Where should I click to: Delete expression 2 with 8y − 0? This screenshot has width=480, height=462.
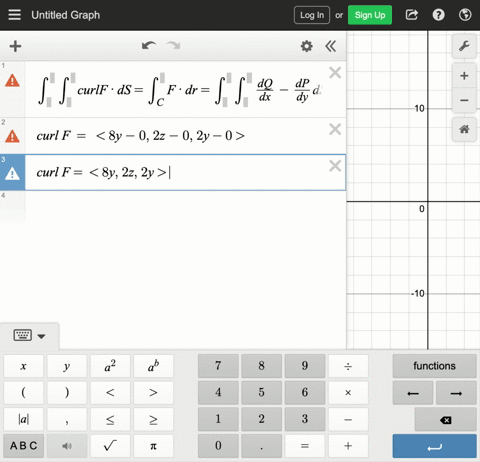[335, 129]
